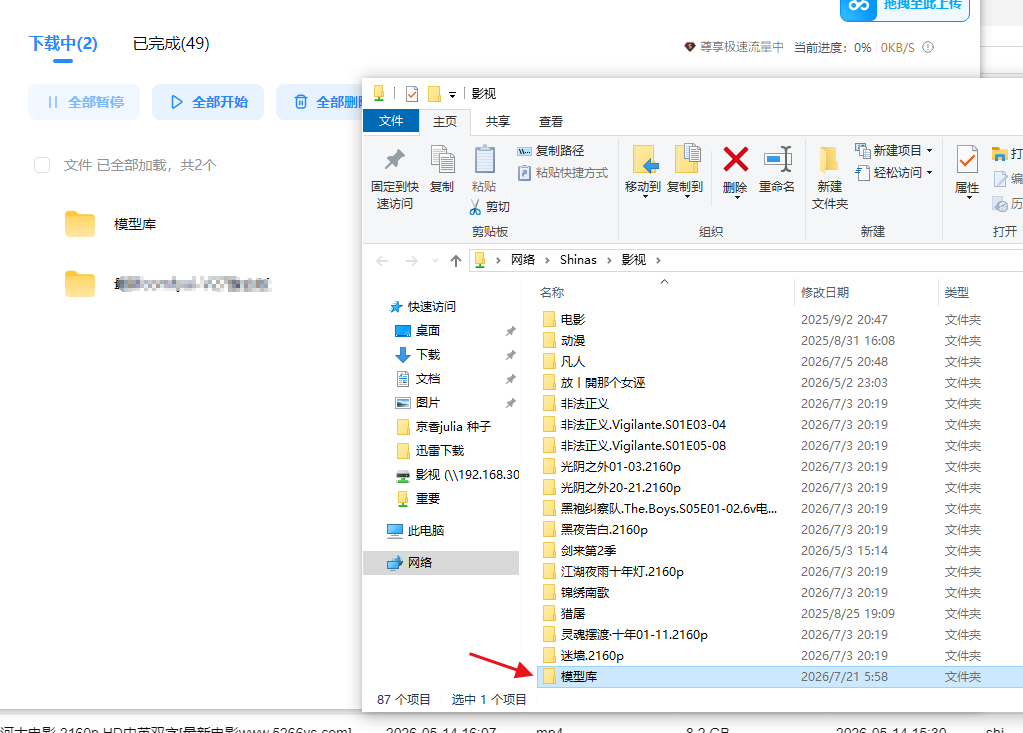Expand the Move to dropdown
The width and height of the screenshot is (1023, 733).
tap(645, 197)
